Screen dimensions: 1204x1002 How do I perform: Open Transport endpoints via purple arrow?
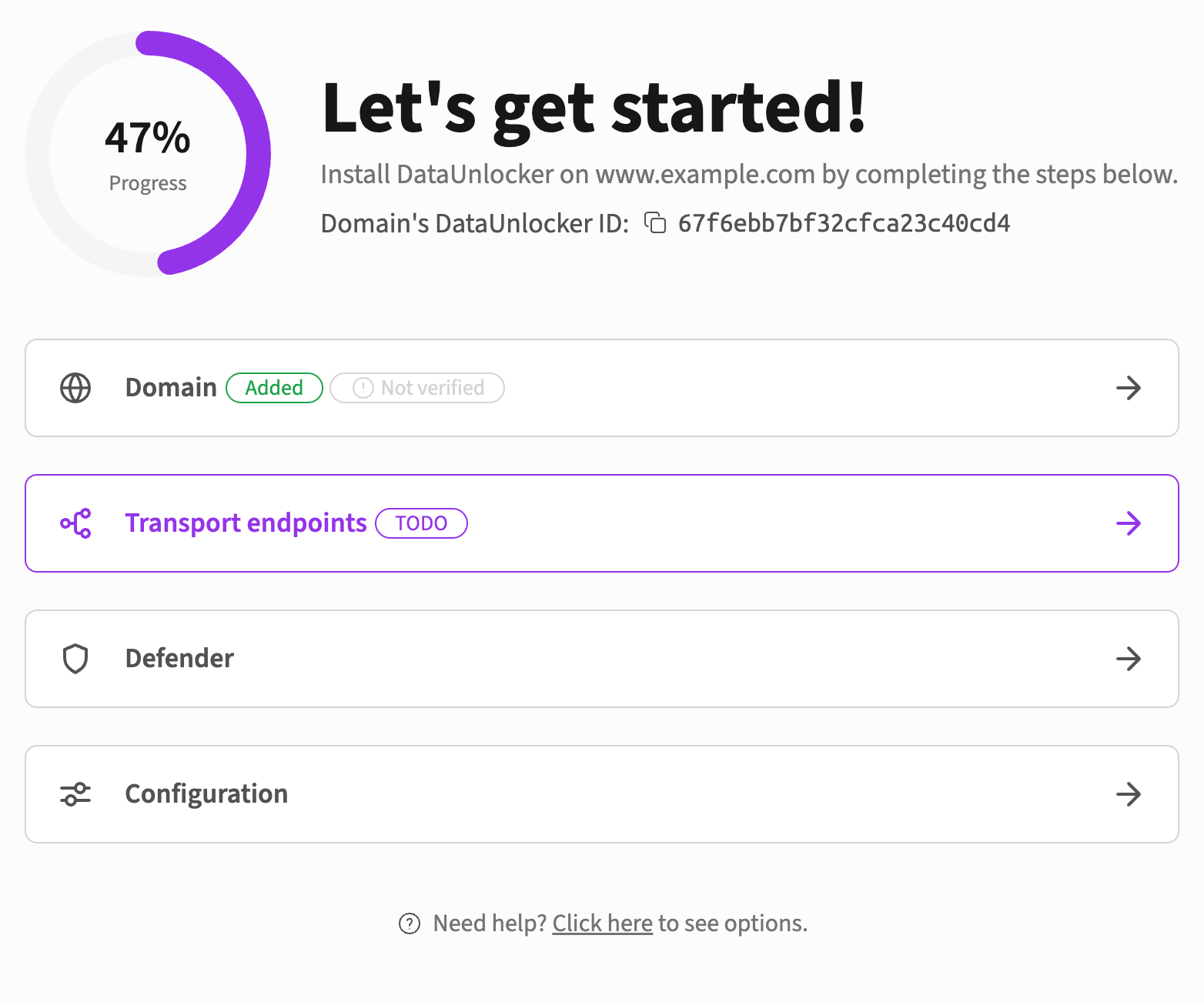point(1129,523)
